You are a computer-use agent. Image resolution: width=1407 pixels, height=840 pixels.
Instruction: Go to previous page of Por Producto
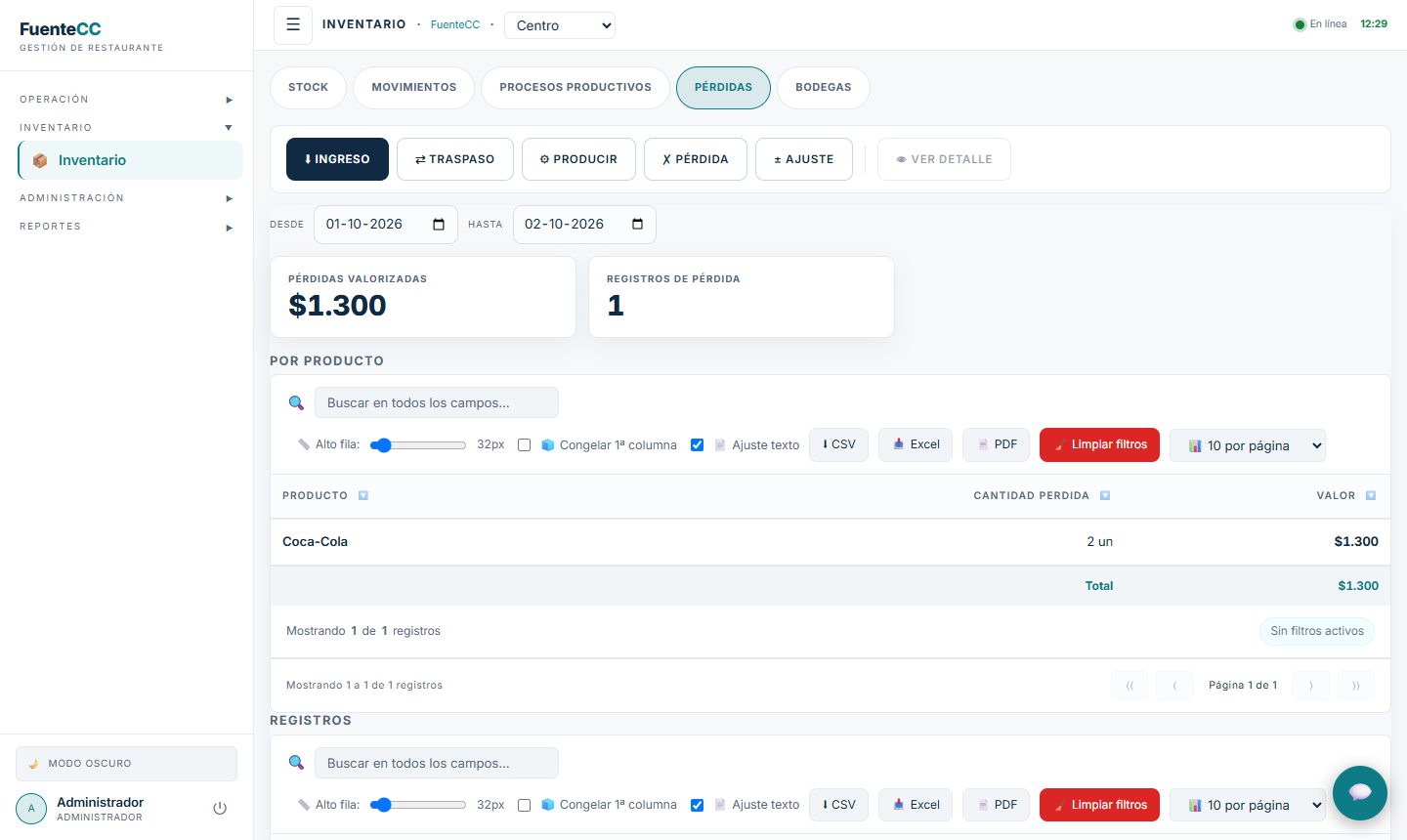tap(1174, 685)
